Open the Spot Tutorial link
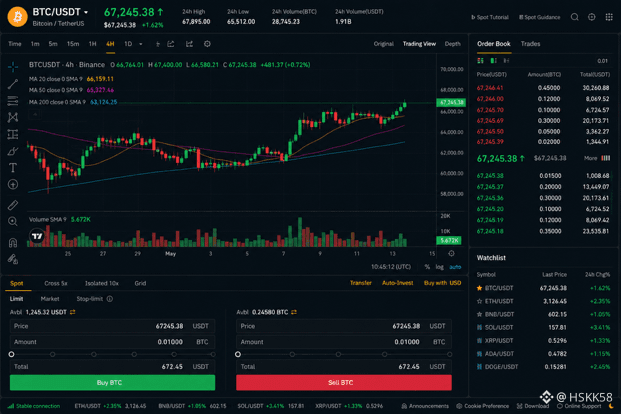Image resolution: width=621 pixels, height=414 pixels. tap(490, 17)
